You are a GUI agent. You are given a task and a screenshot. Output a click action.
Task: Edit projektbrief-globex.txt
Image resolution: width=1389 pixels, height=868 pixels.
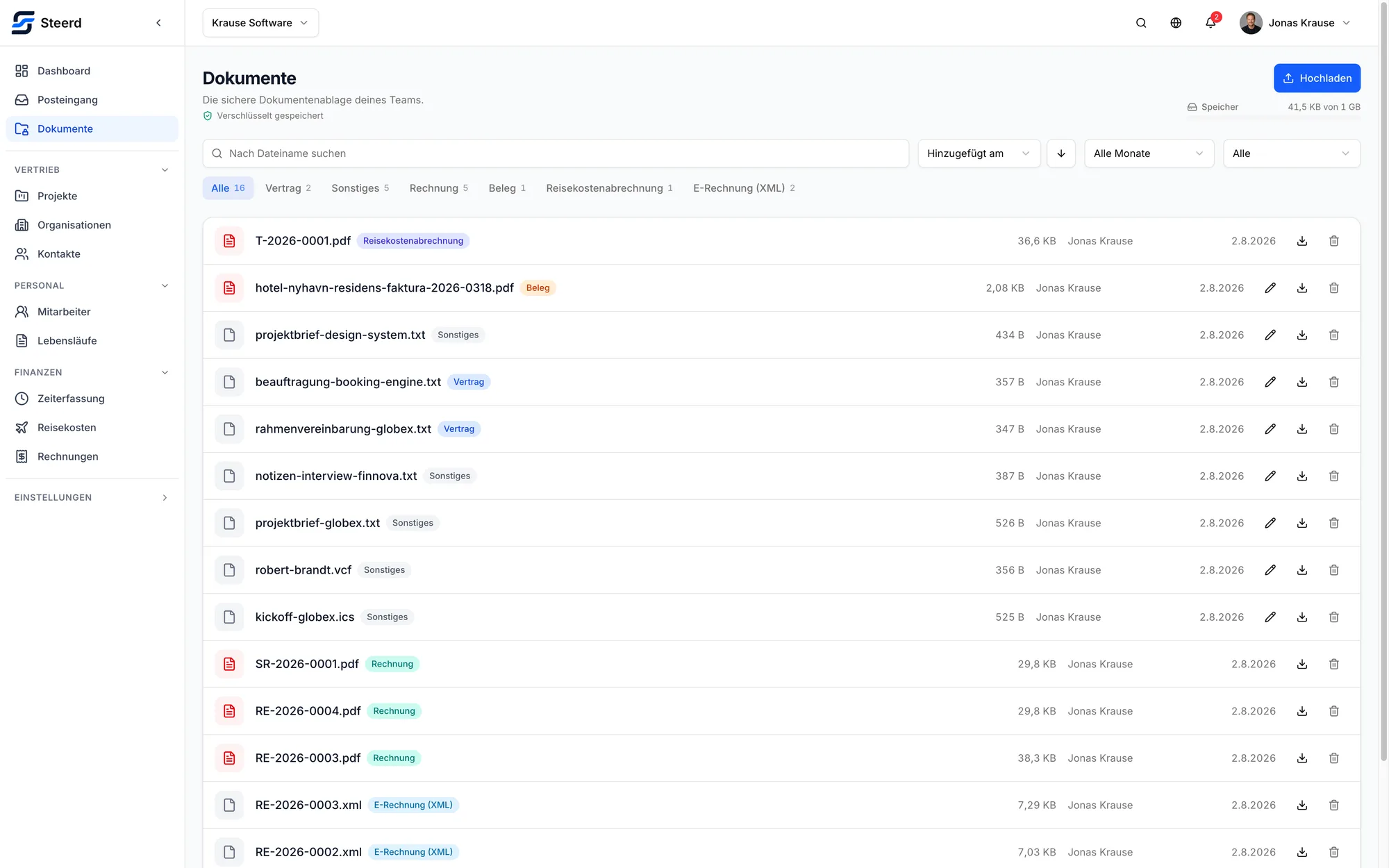[1270, 523]
